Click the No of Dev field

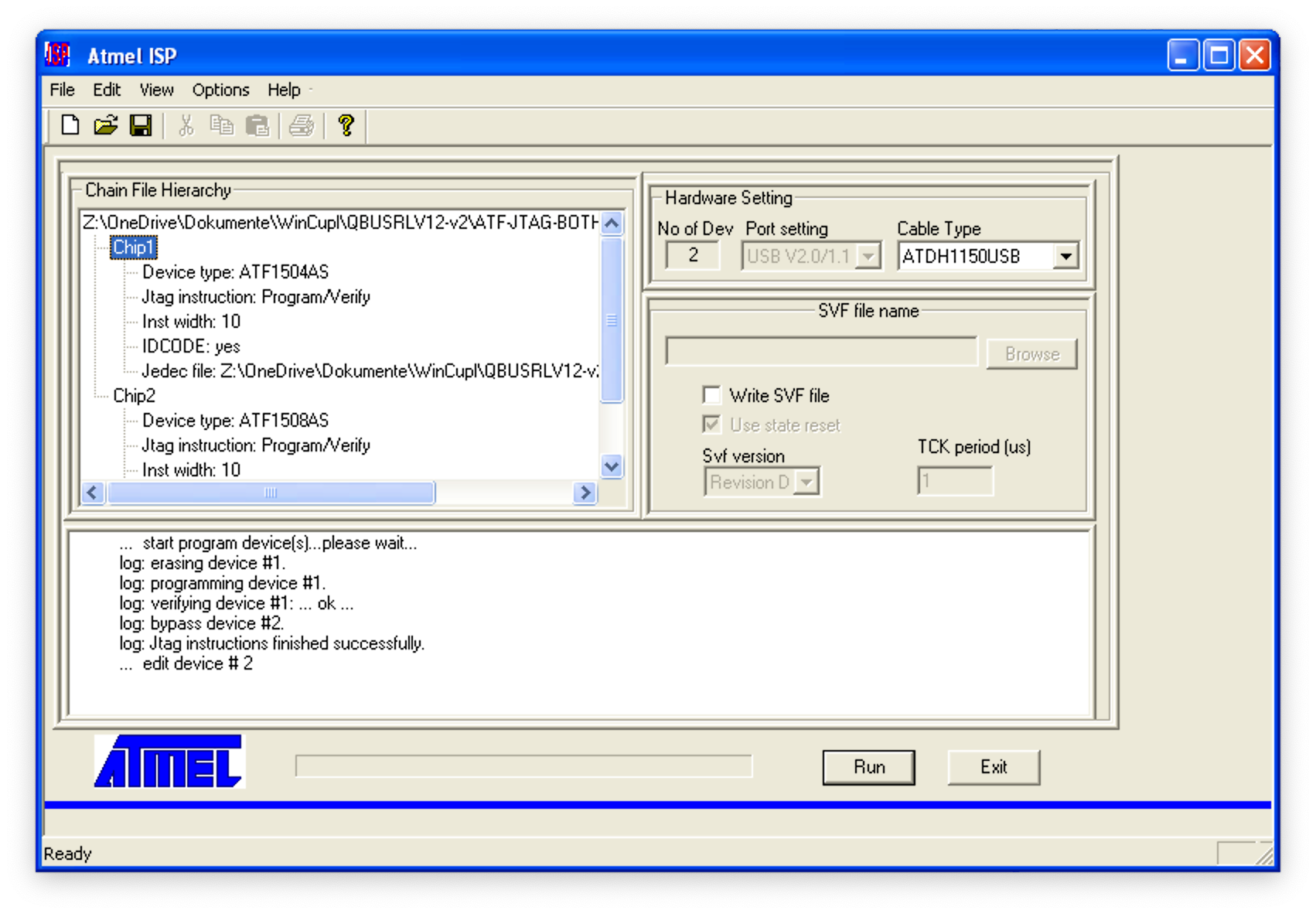[693, 256]
